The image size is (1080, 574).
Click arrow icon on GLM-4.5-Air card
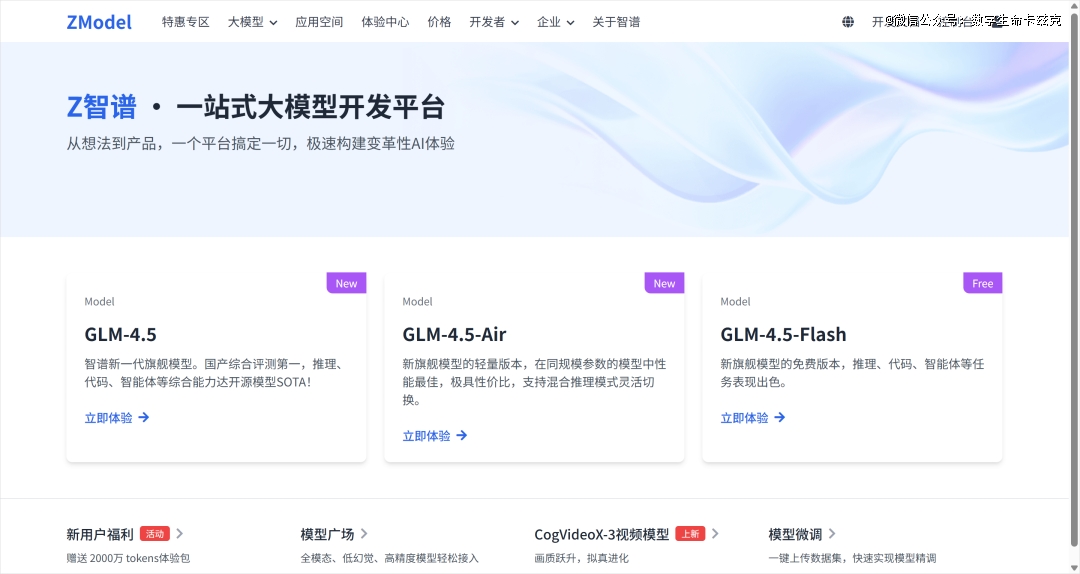tap(462, 436)
